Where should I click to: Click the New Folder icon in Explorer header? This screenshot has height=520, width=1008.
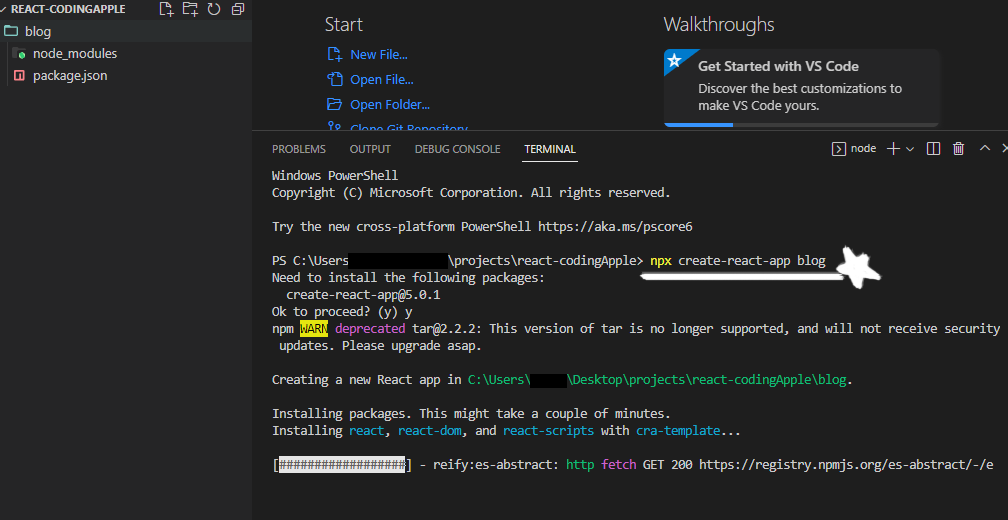(190, 9)
